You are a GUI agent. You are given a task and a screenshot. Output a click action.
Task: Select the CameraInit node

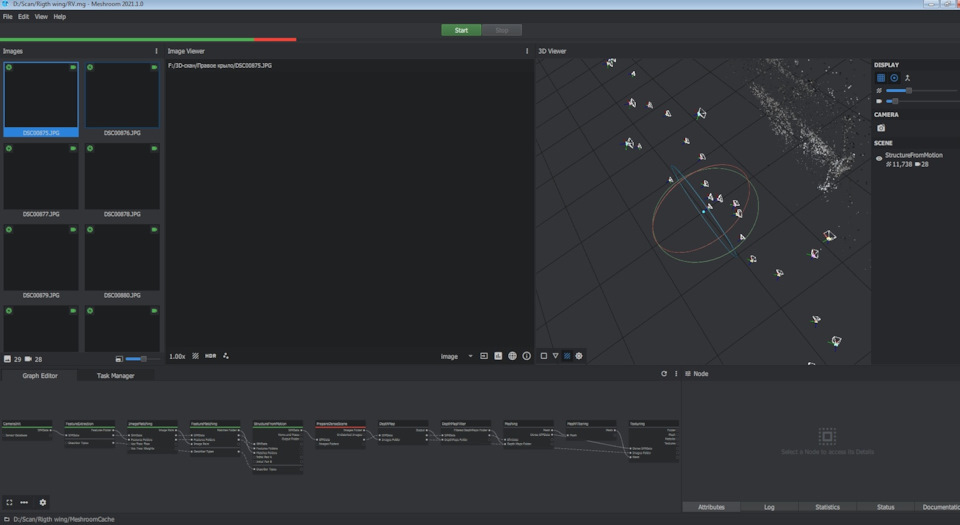point(26,430)
